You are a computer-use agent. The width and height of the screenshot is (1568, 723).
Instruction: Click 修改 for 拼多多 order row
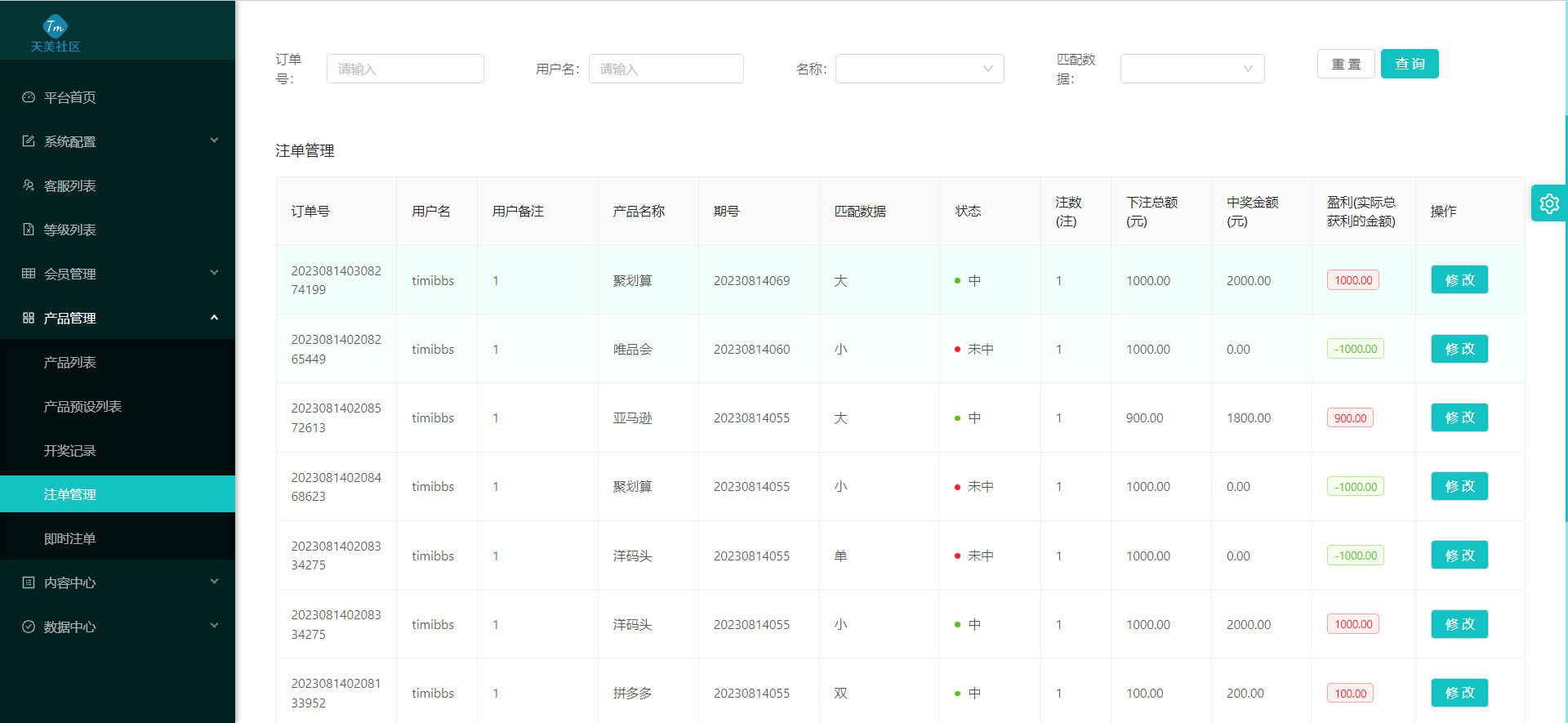point(1459,693)
